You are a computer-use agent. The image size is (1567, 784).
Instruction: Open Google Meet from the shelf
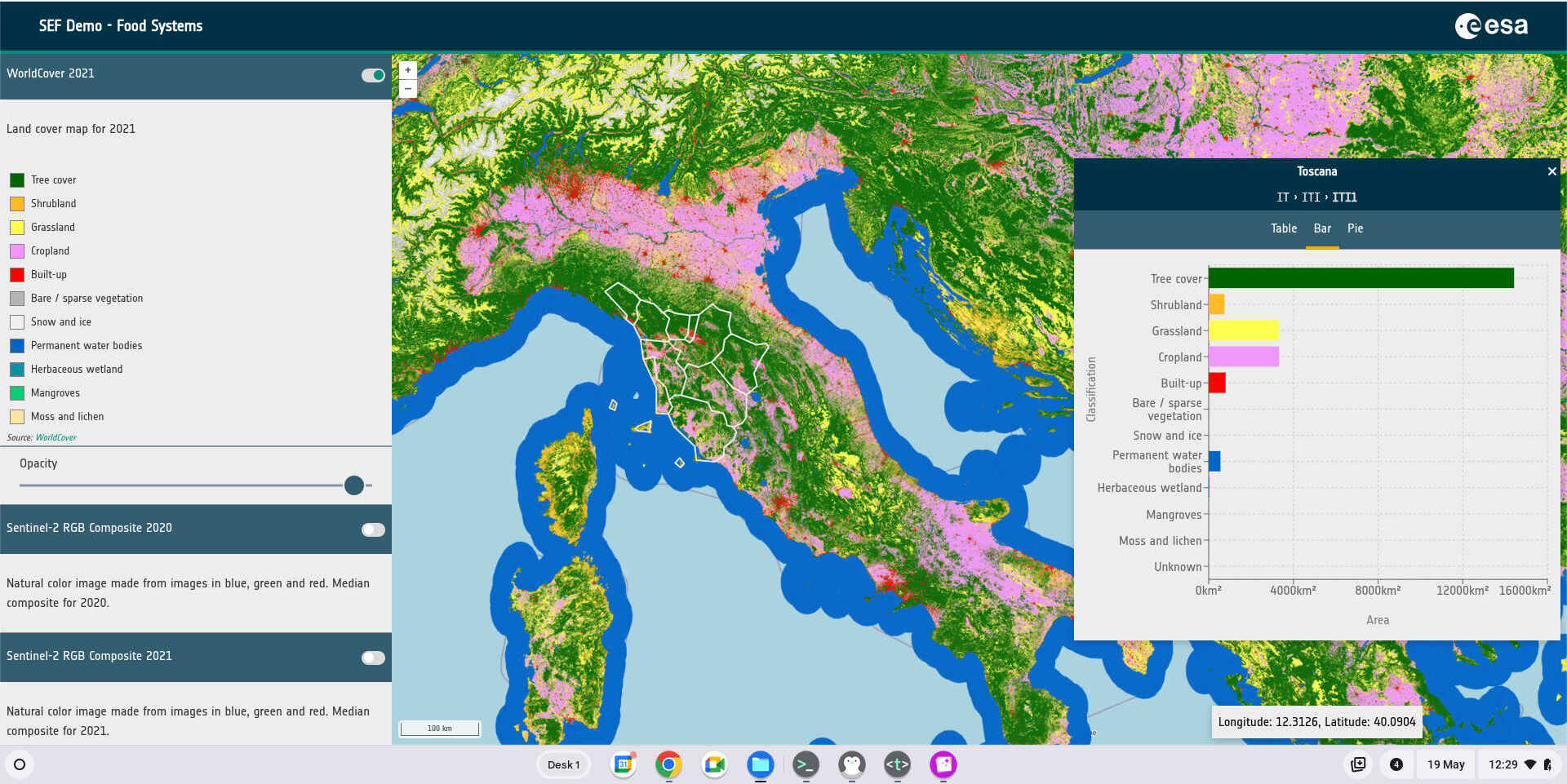(714, 764)
